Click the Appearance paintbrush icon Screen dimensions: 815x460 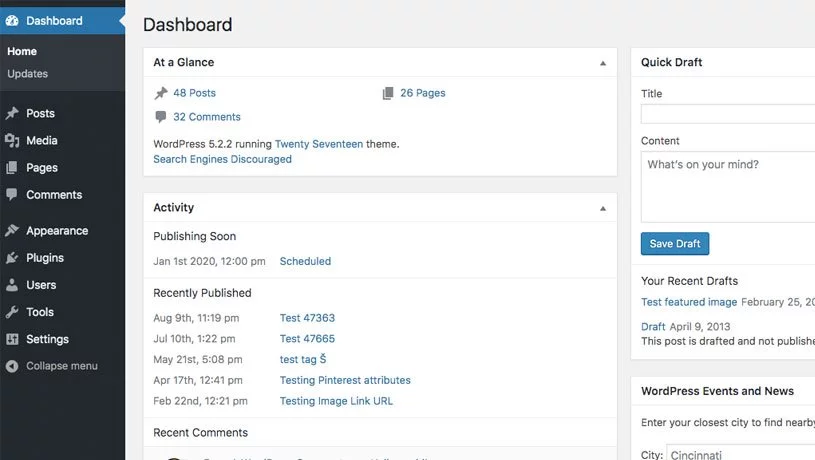coord(12,231)
